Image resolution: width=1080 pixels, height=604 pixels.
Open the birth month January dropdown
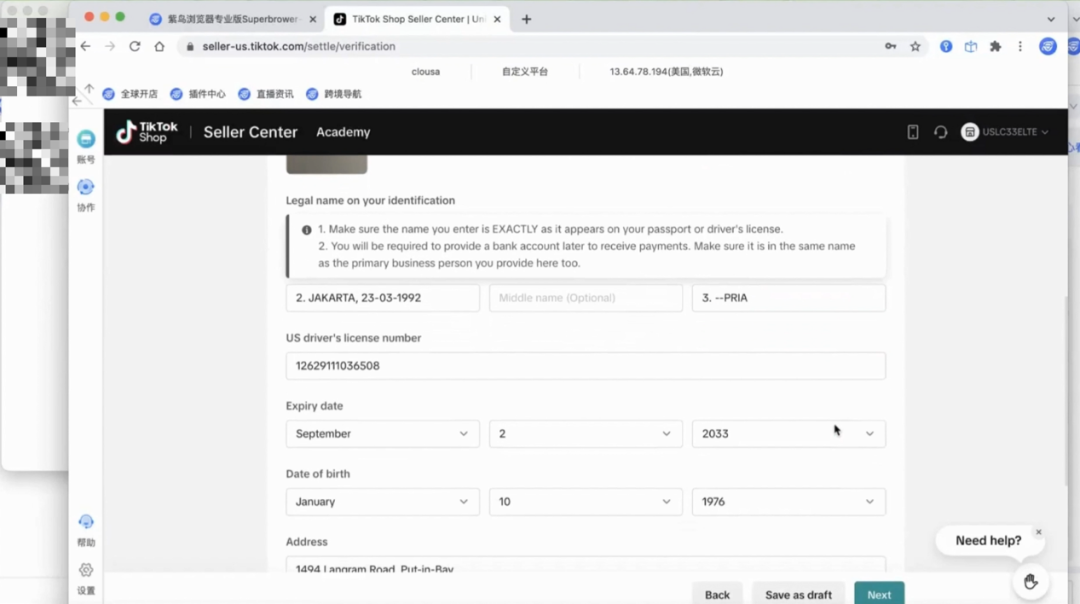point(382,502)
